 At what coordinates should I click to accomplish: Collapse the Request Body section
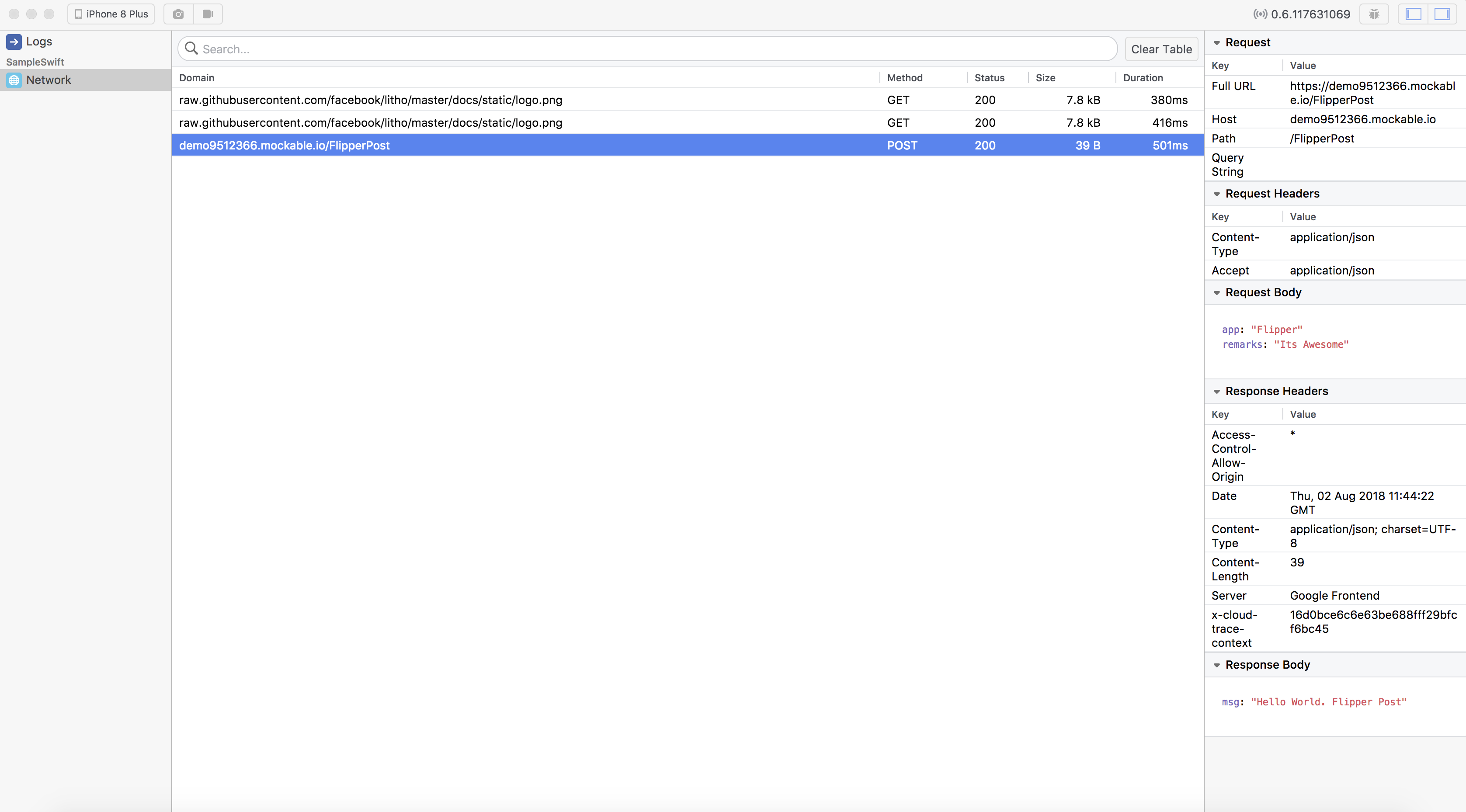[x=1217, y=292]
